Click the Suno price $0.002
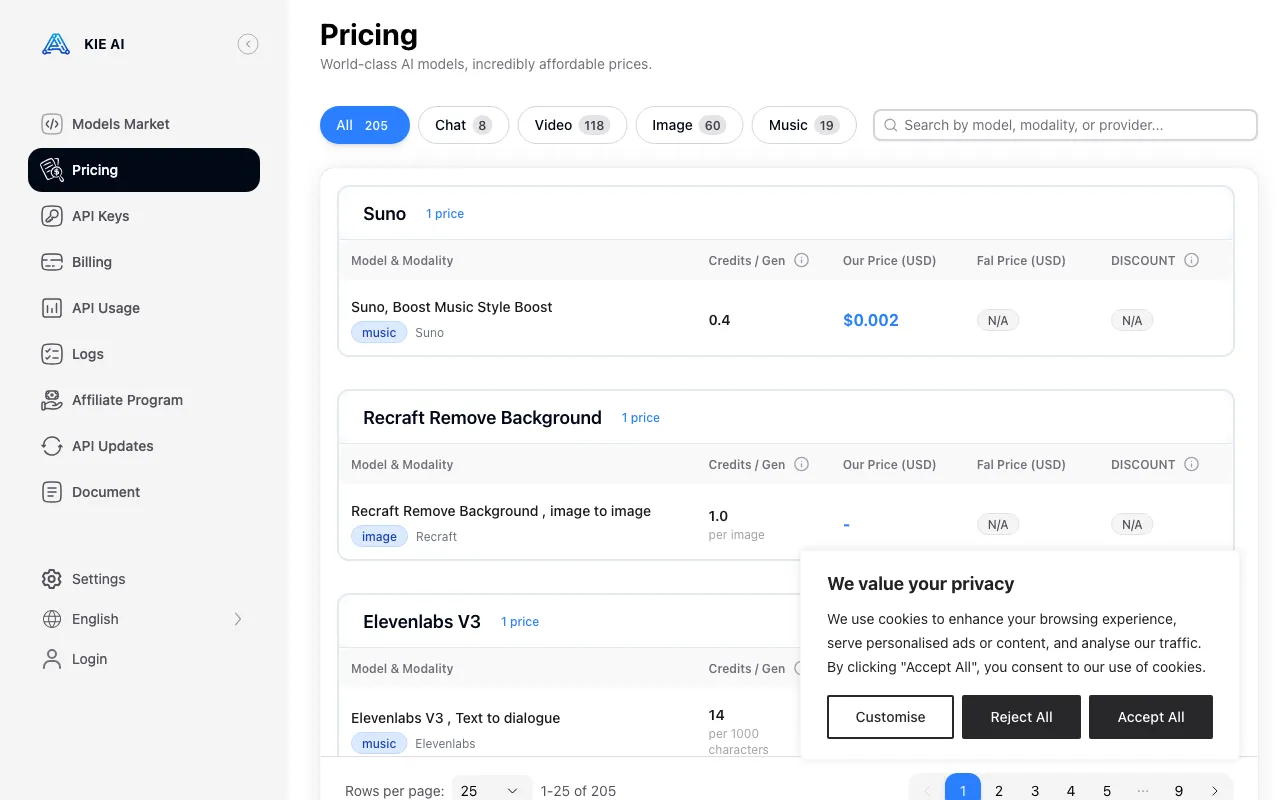This screenshot has height=800, width=1280. (871, 320)
